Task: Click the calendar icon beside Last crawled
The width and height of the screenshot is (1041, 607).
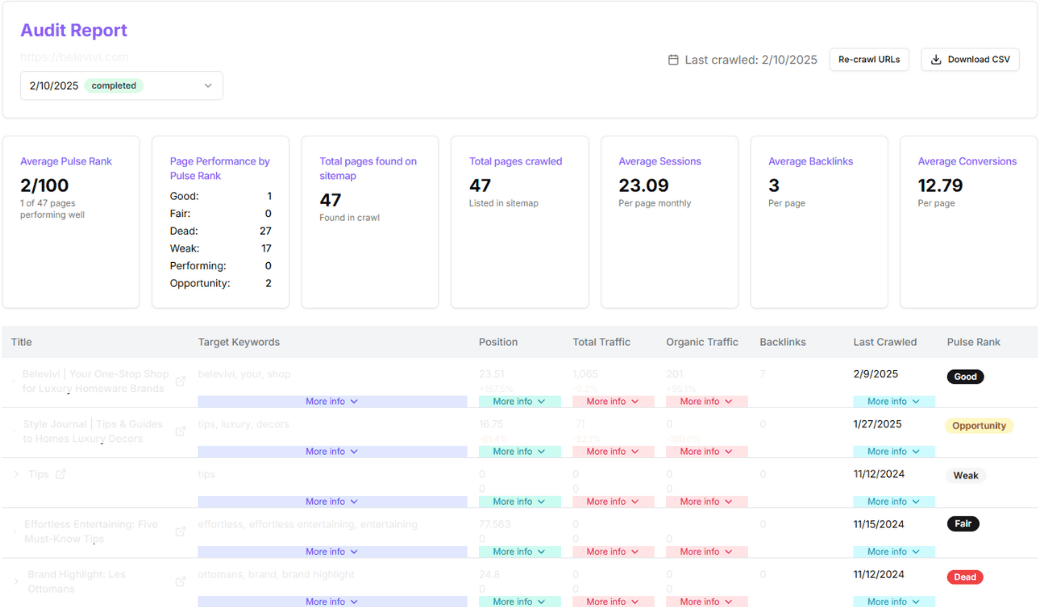Action: pos(673,60)
